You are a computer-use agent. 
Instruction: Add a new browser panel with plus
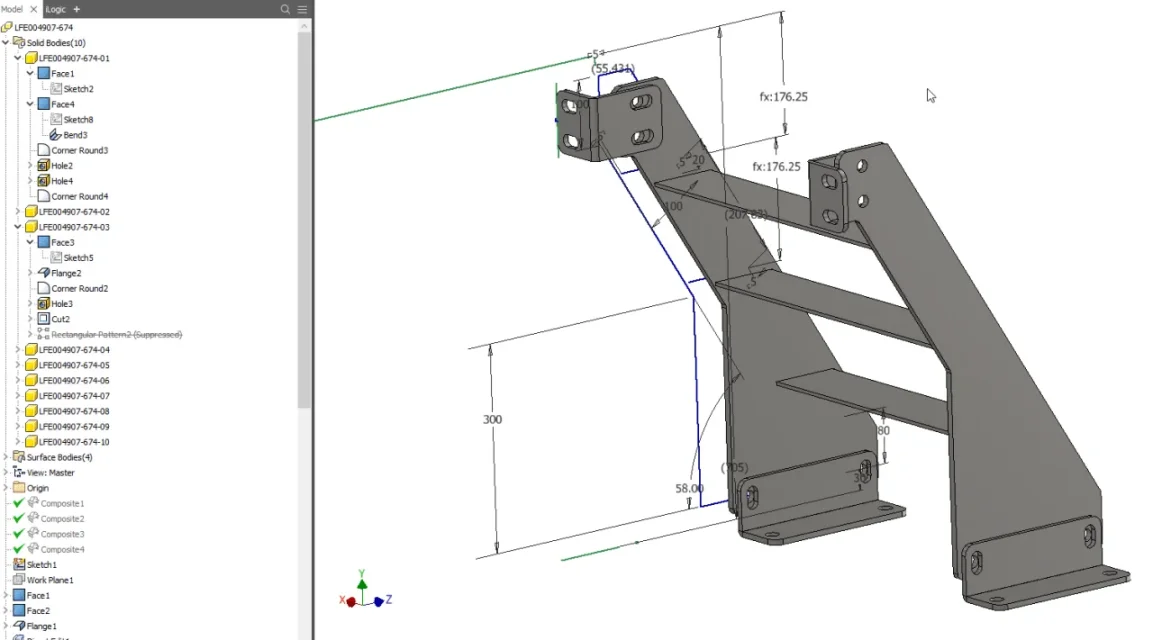point(76,9)
